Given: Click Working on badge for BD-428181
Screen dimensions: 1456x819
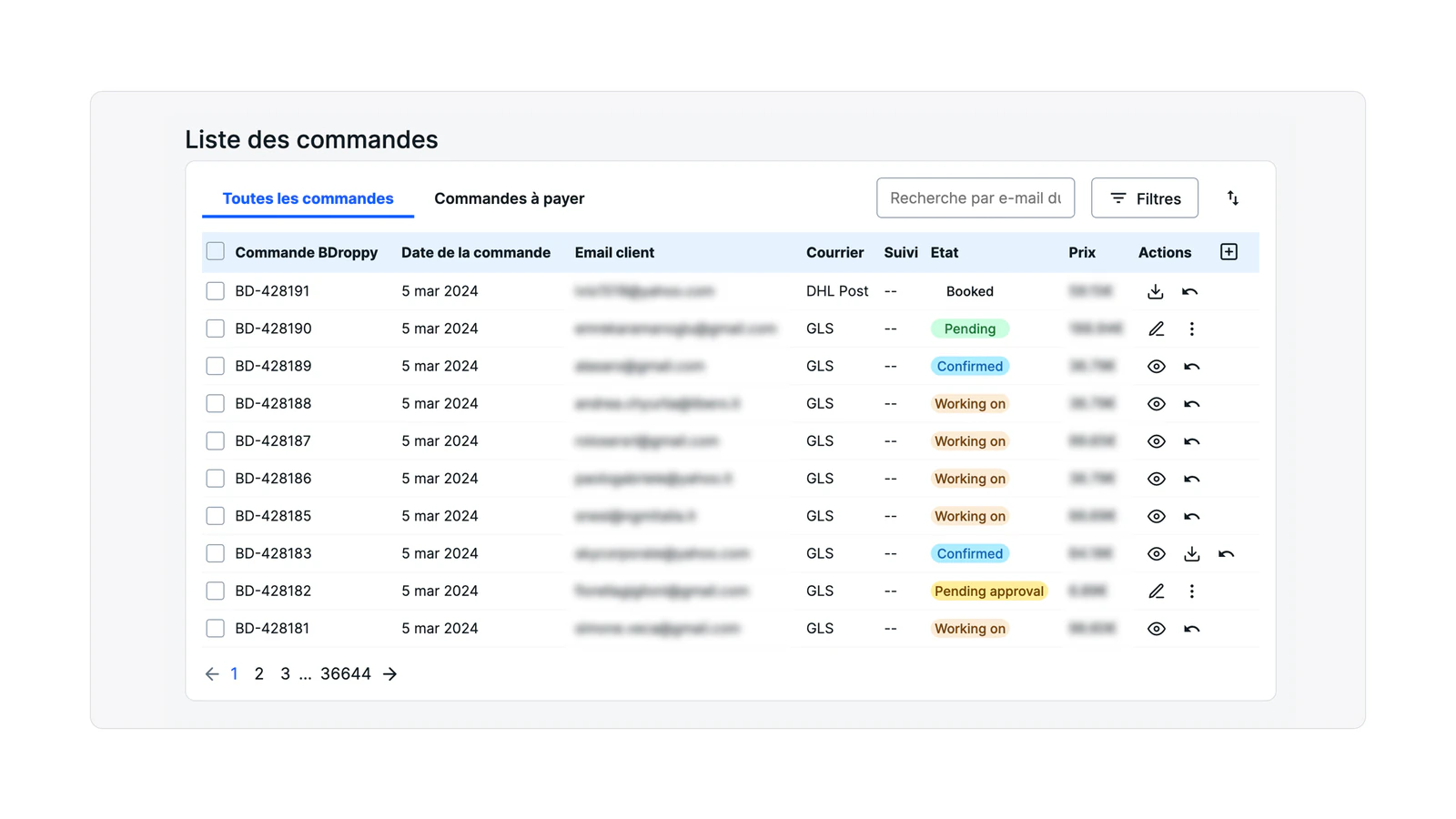Looking at the screenshot, I should click(x=970, y=629).
